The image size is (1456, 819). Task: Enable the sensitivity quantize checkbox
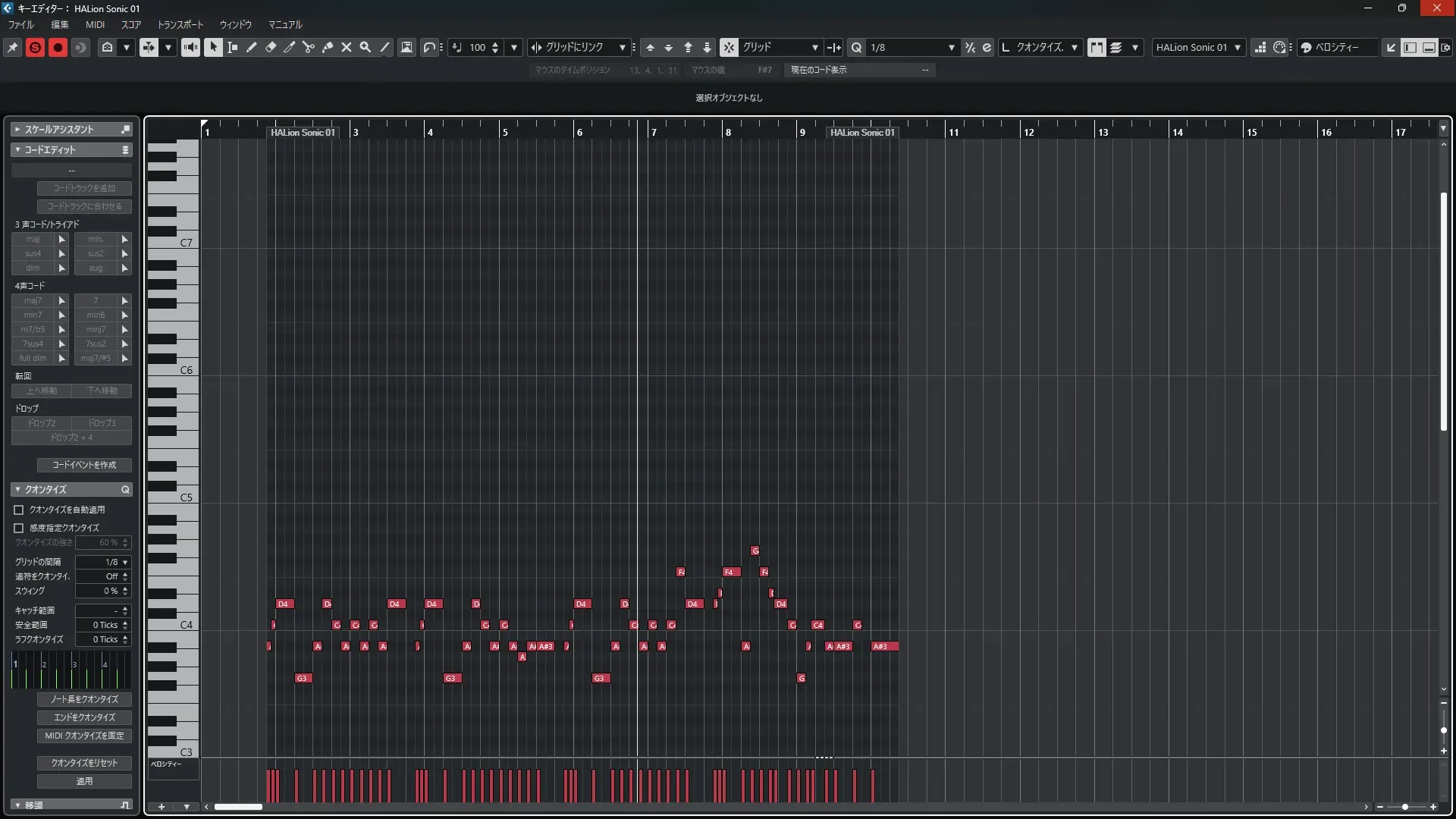tap(19, 528)
